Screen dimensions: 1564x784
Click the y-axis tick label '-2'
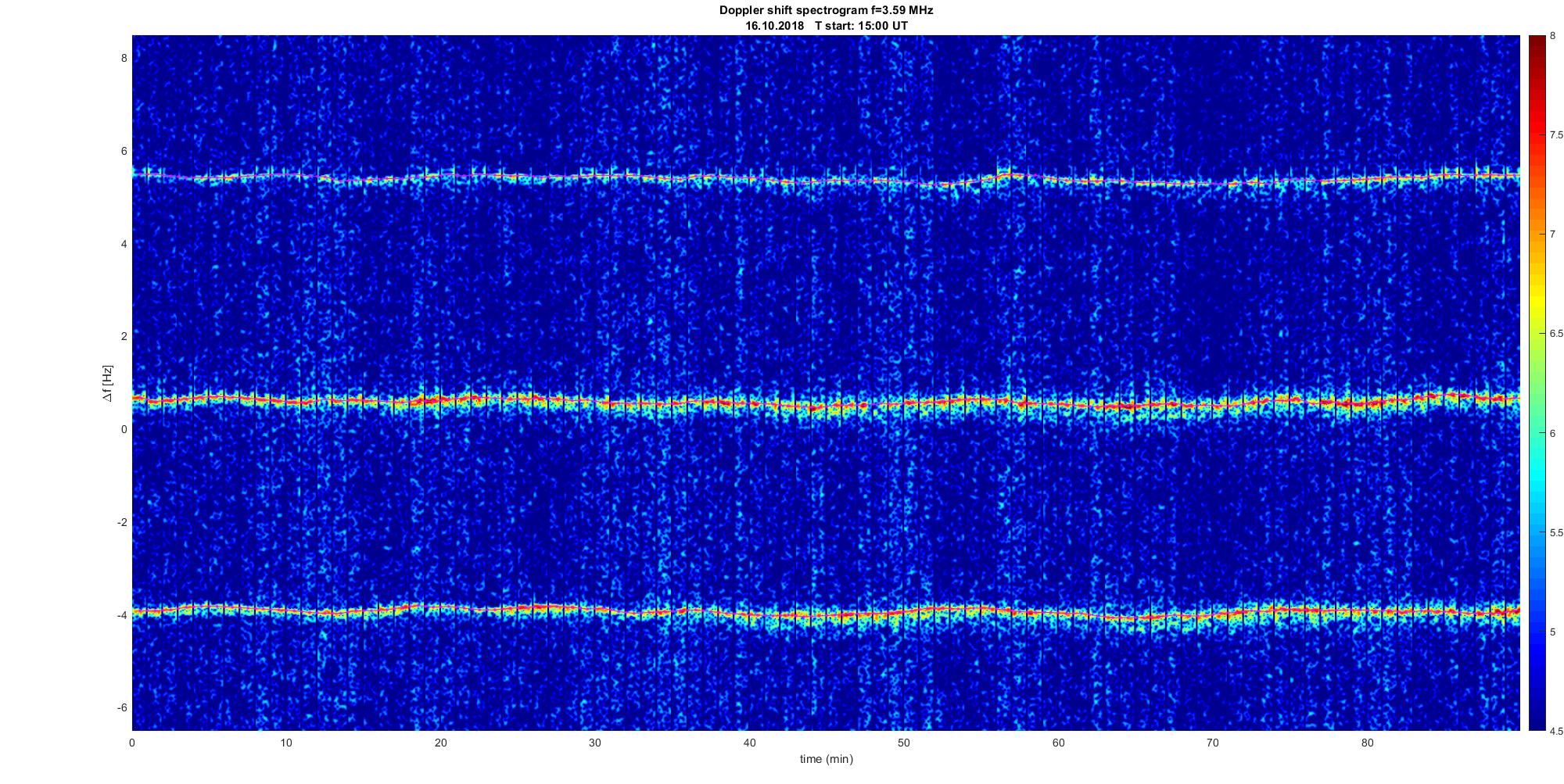point(121,522)
